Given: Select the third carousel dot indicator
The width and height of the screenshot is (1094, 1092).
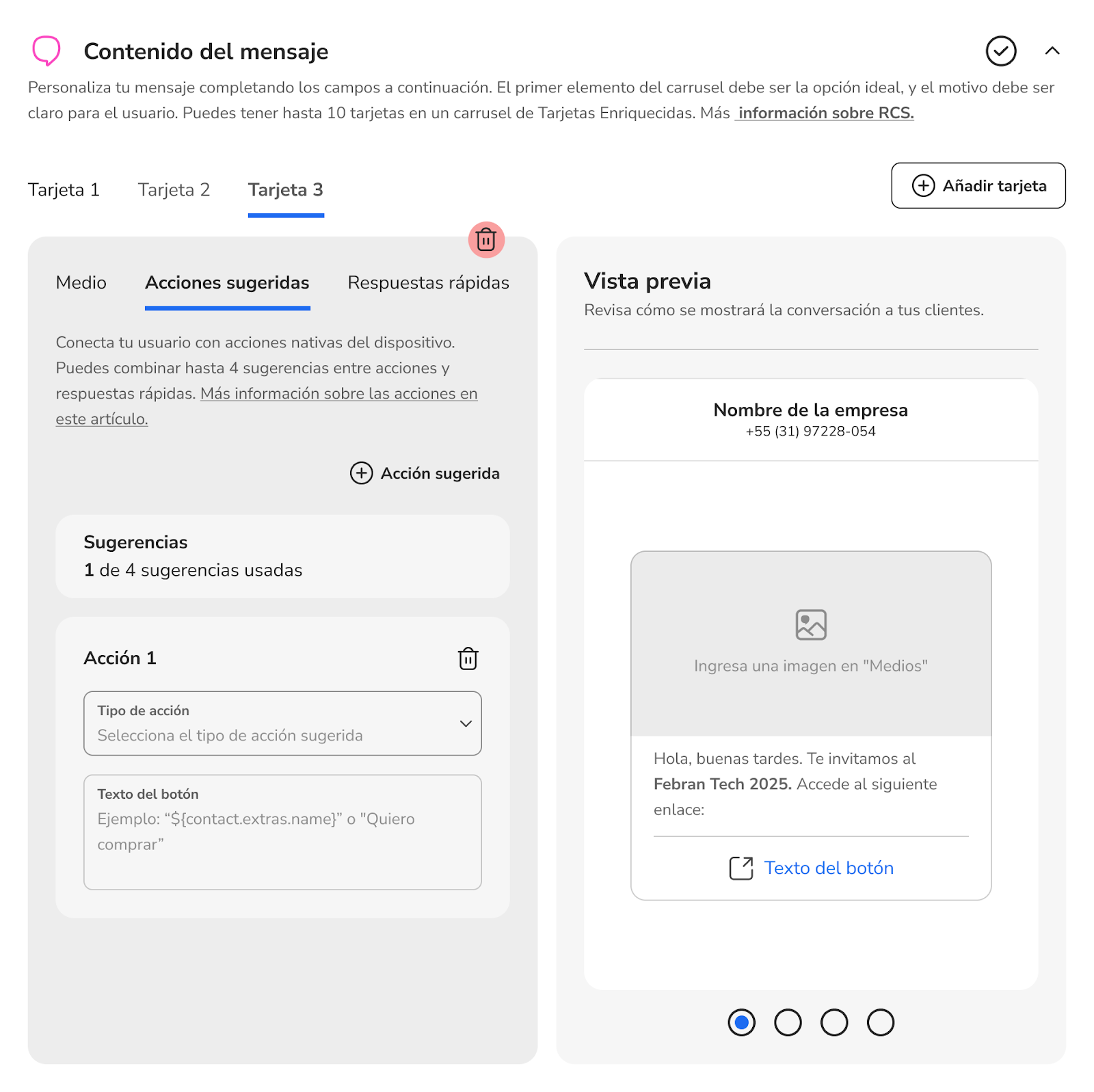Looking at the screenshot, I should [834, 1023].
